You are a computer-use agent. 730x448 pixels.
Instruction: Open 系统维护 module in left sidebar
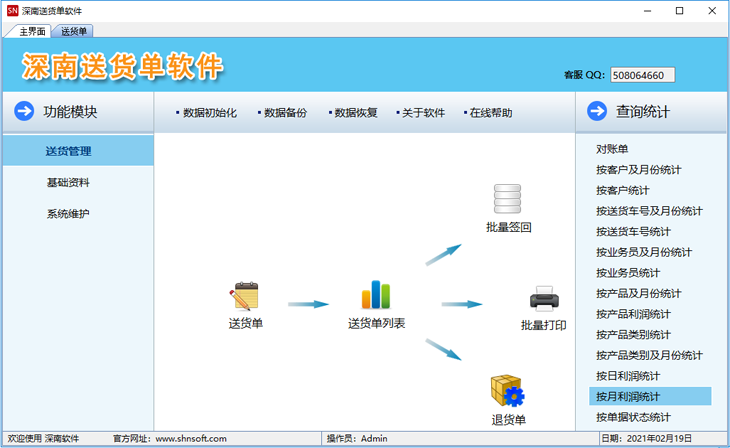(x=68, y=214)
